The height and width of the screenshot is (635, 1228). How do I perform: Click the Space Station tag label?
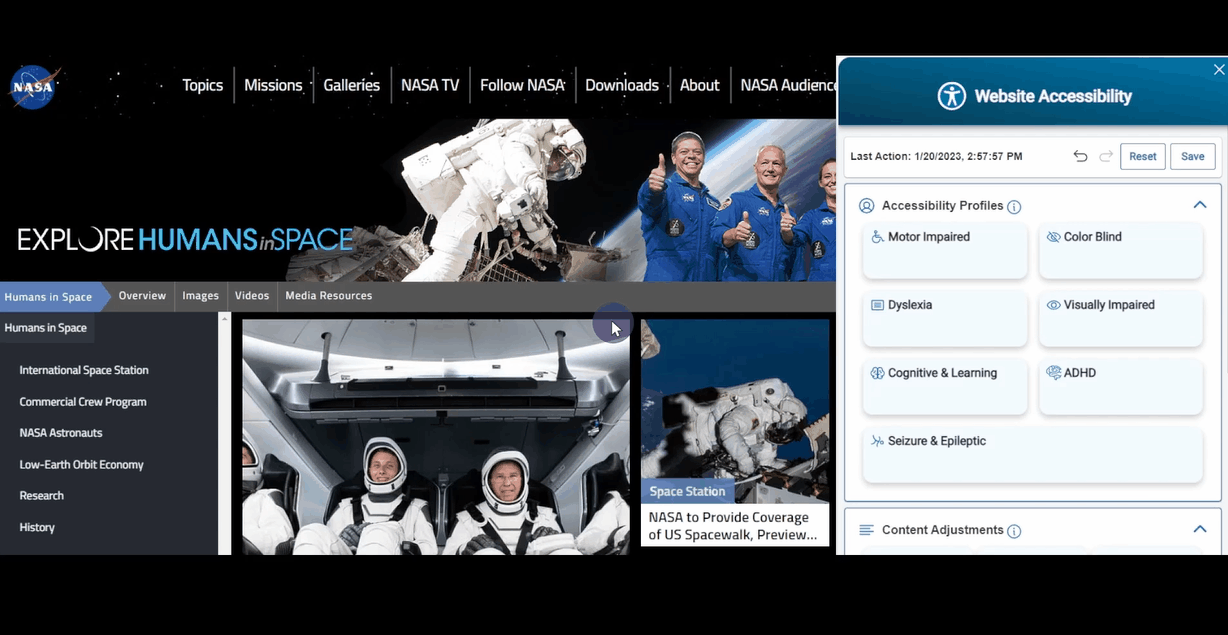[x=687, y=491]
